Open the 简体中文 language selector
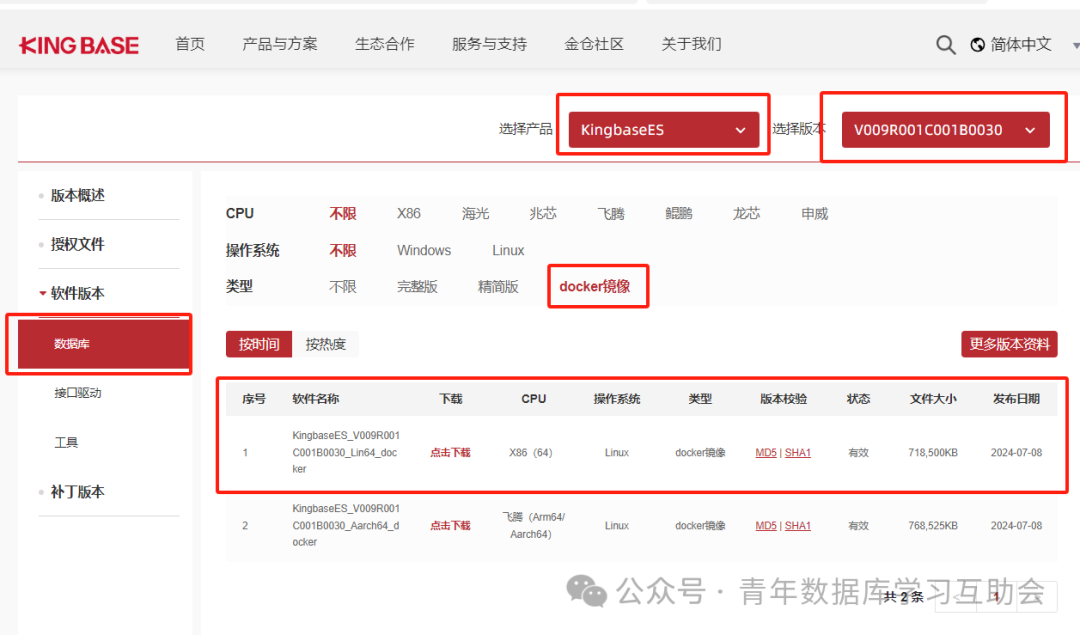1080x635 pixels. coord(1021,45)
